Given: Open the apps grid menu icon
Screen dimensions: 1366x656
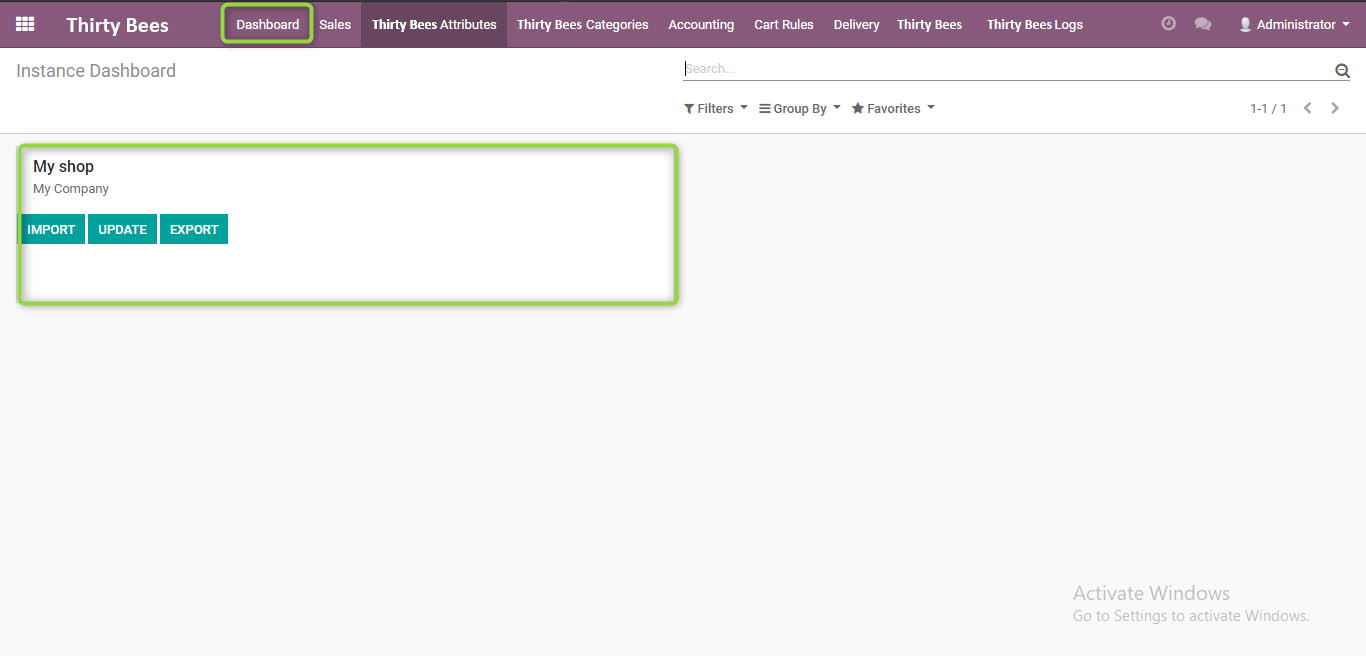Looking at the screenshot, I should (25, 24).
